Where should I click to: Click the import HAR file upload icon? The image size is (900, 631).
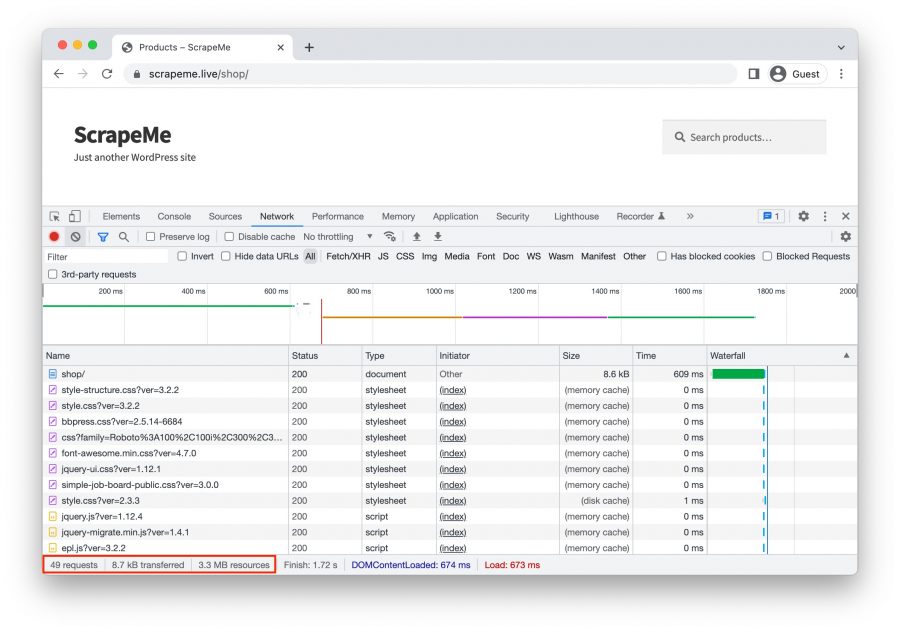point(417,237)
